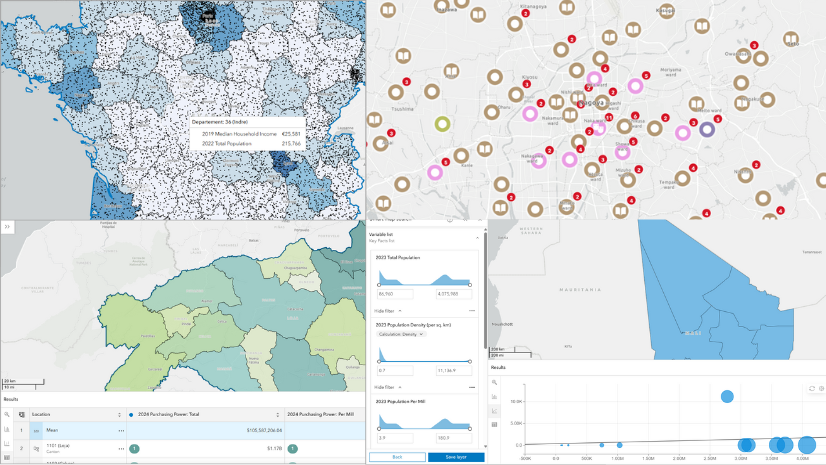Screen dimensions: 826x465
Task: Edit Population Per Mill maximum field 180.9
Action: click(454, 438)
